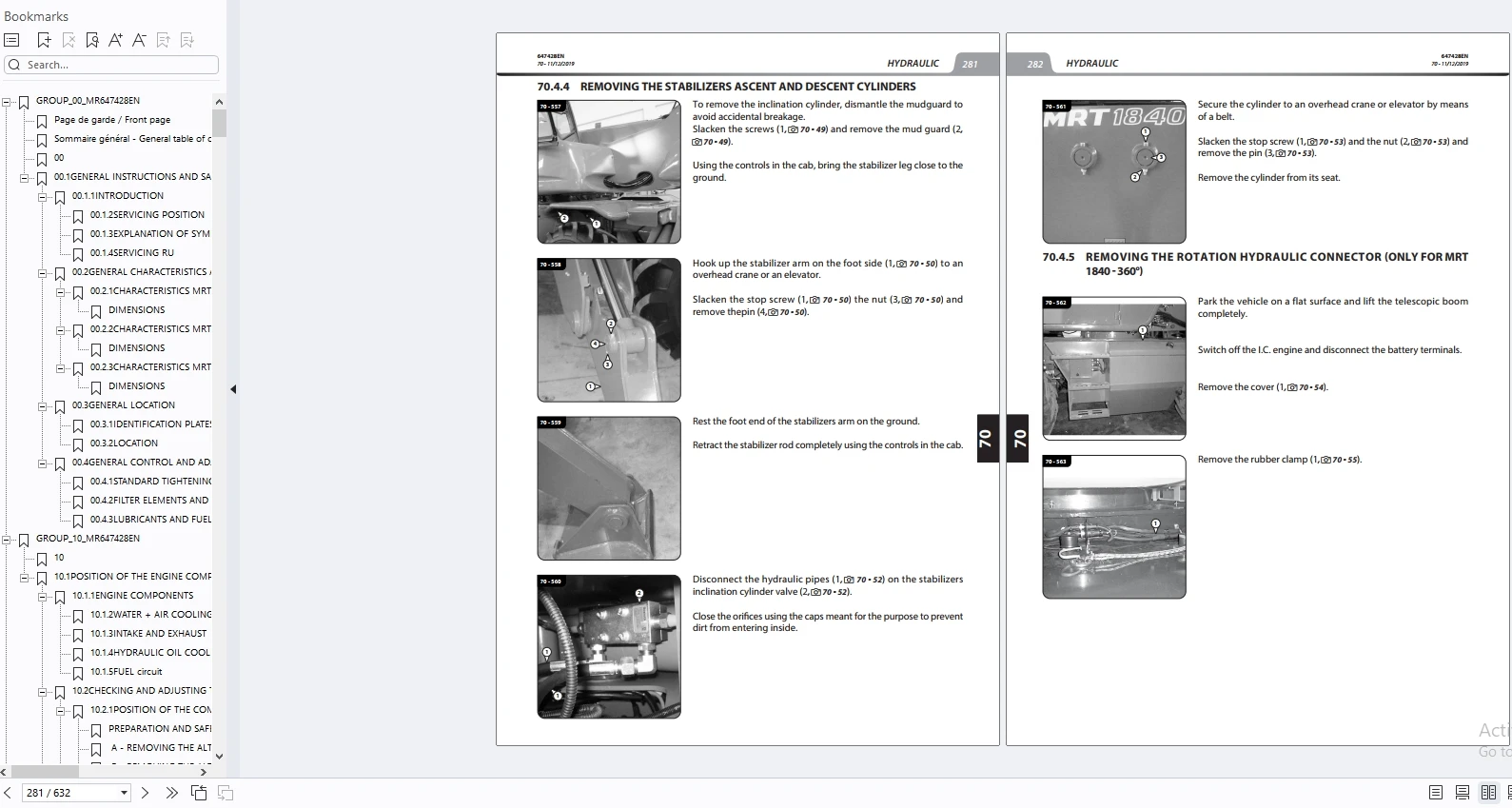
Task: Click figure 70-557 mudguard photo
Action: 609,172
